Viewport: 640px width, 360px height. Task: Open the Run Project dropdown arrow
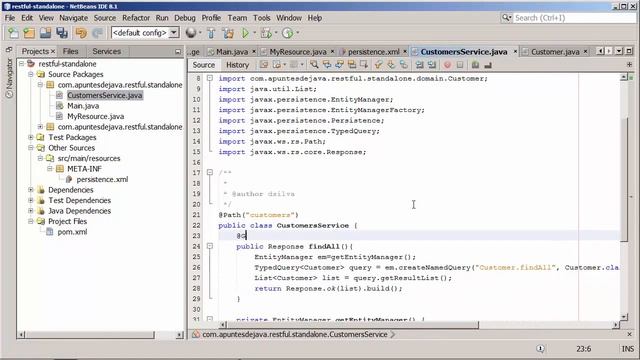tap(254, 33)
